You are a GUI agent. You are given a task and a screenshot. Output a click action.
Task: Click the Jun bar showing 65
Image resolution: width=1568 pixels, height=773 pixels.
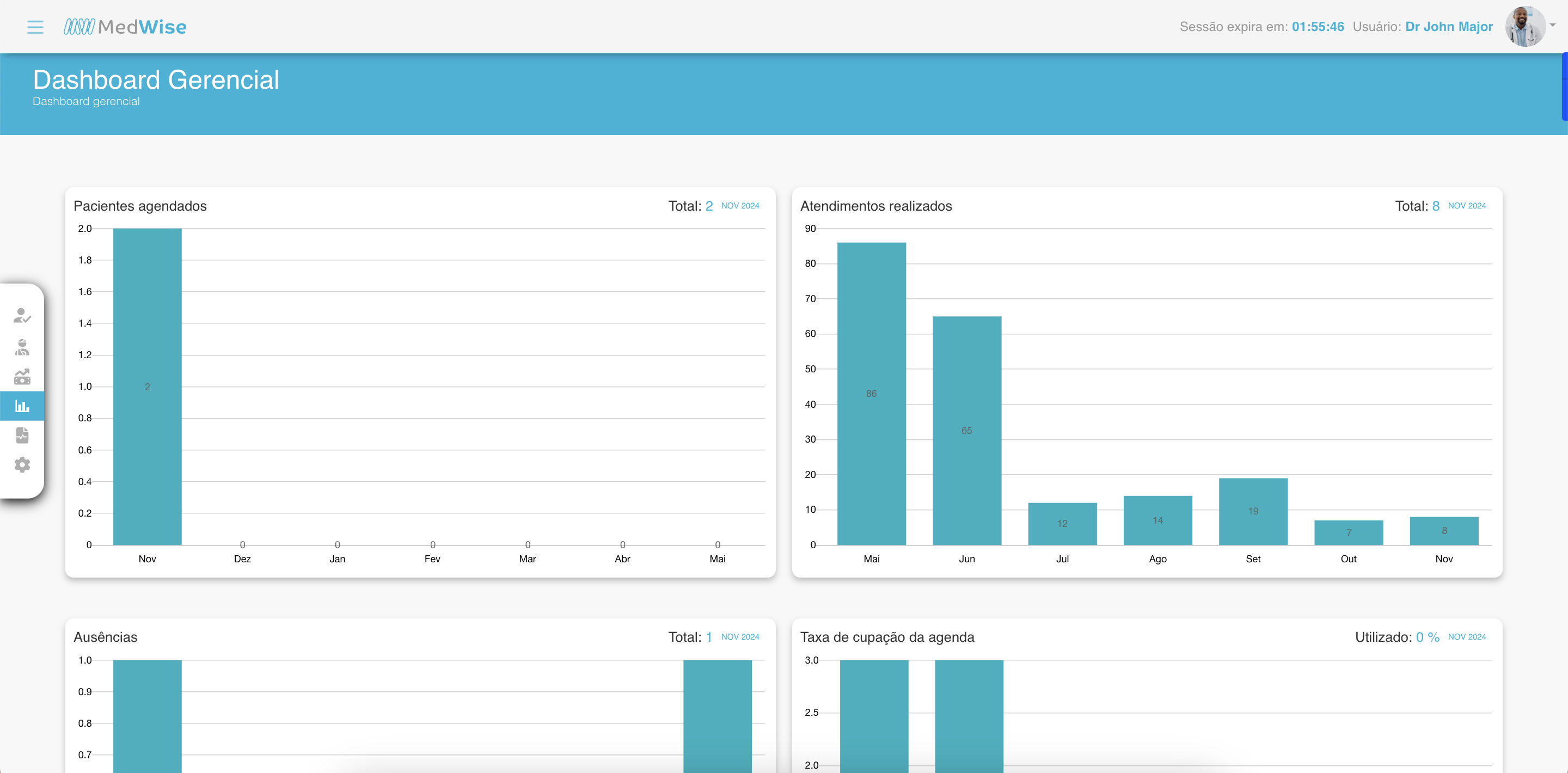[x=966, y=431]
